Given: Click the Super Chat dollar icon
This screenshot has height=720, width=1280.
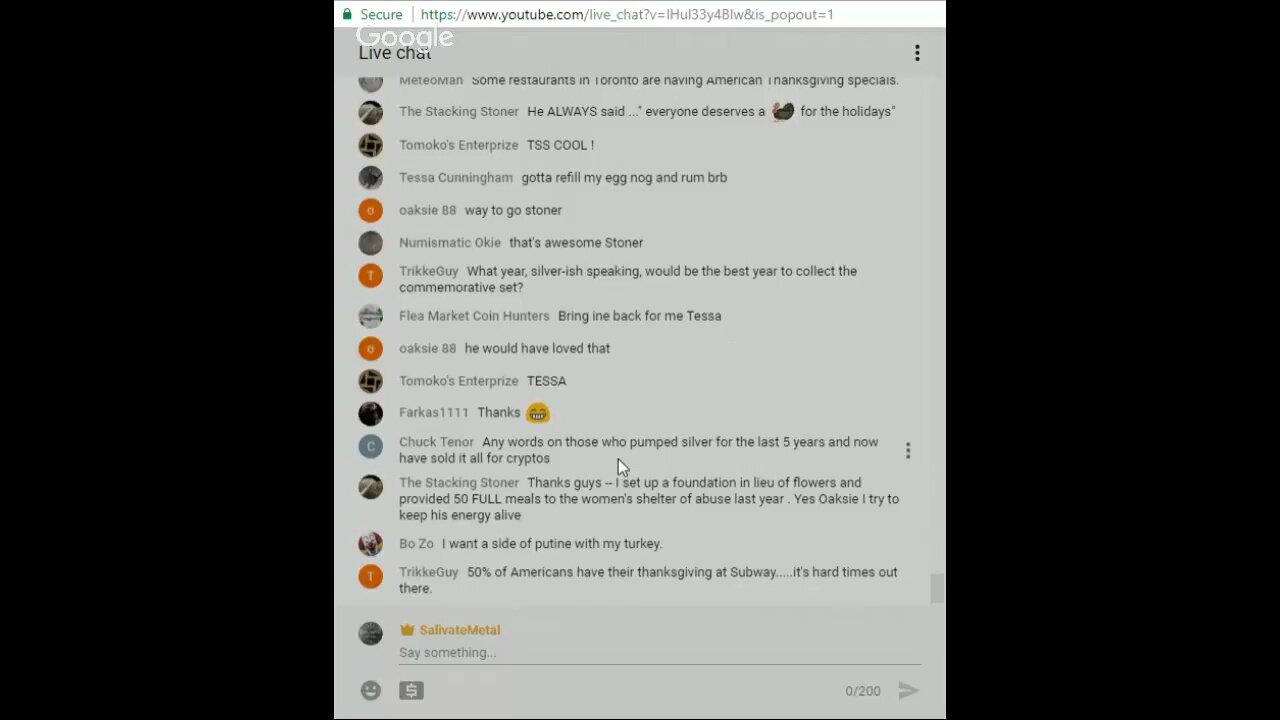Looking at the screenshot, I should click(411, 690).
